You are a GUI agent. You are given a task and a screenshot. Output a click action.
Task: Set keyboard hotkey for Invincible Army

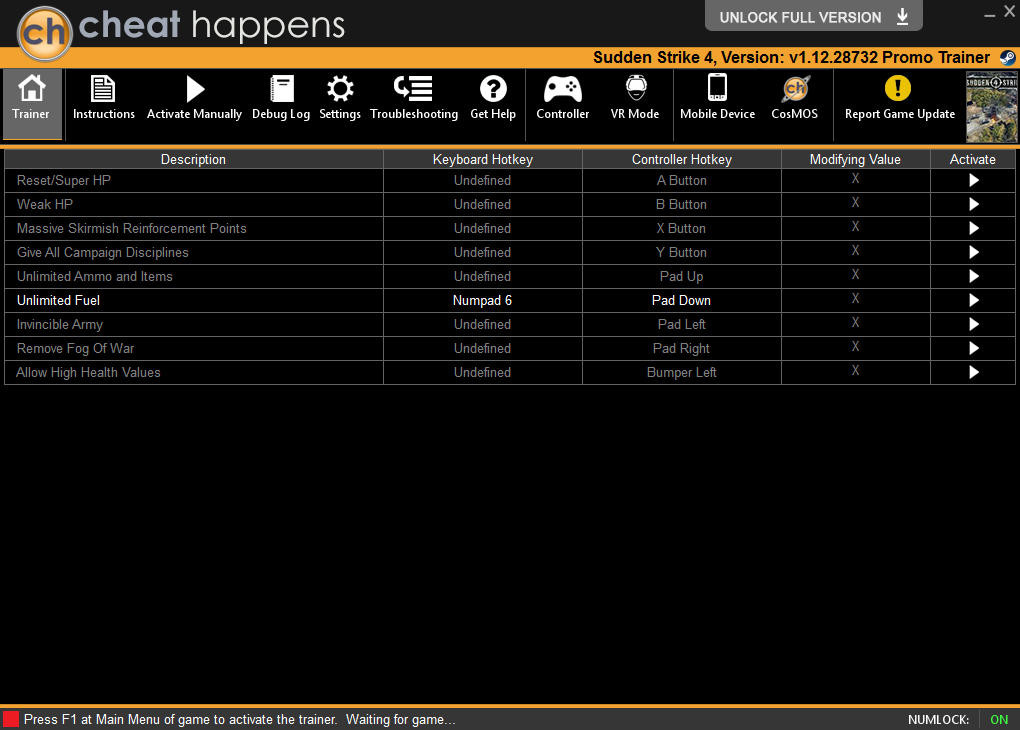(483, 325)
